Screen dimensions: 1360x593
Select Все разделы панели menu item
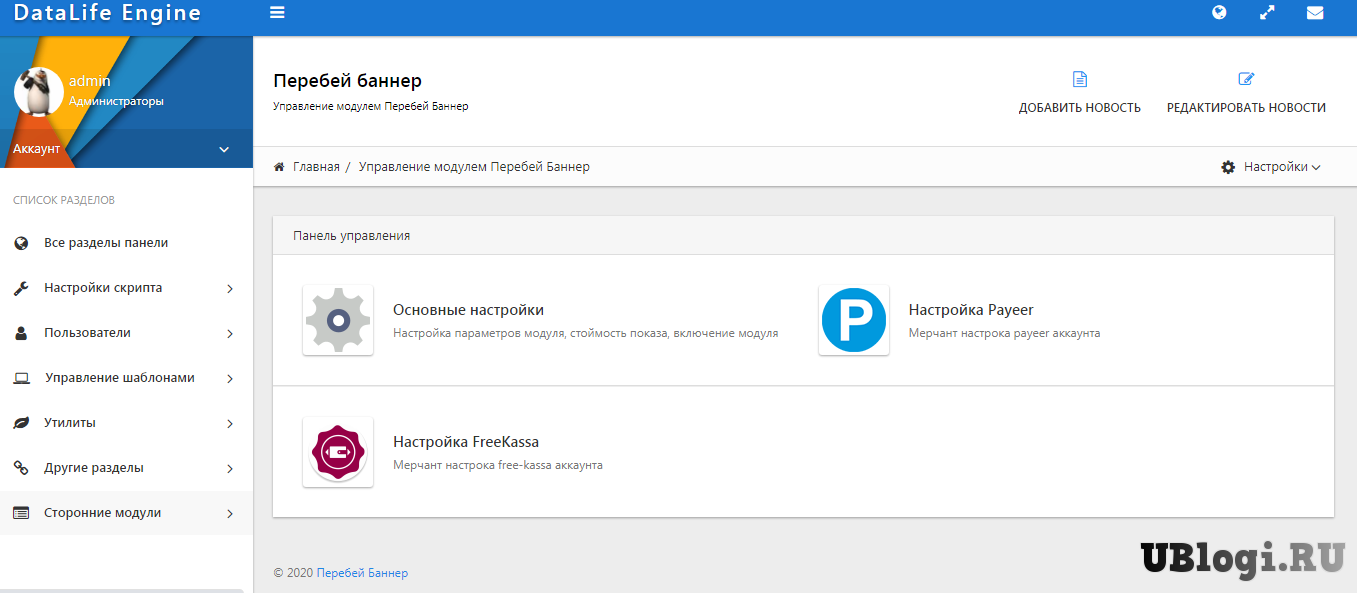pos(105,243)
